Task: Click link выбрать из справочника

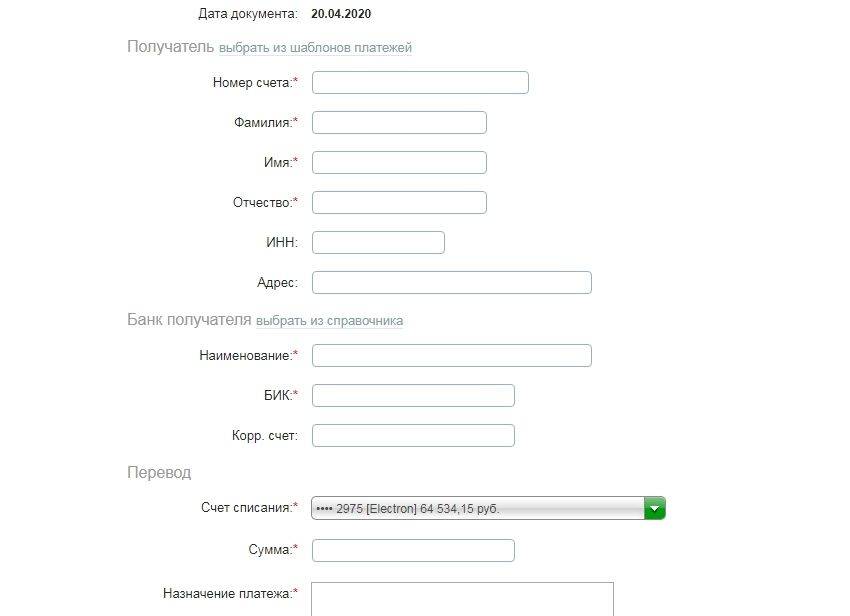Action: 329,321
